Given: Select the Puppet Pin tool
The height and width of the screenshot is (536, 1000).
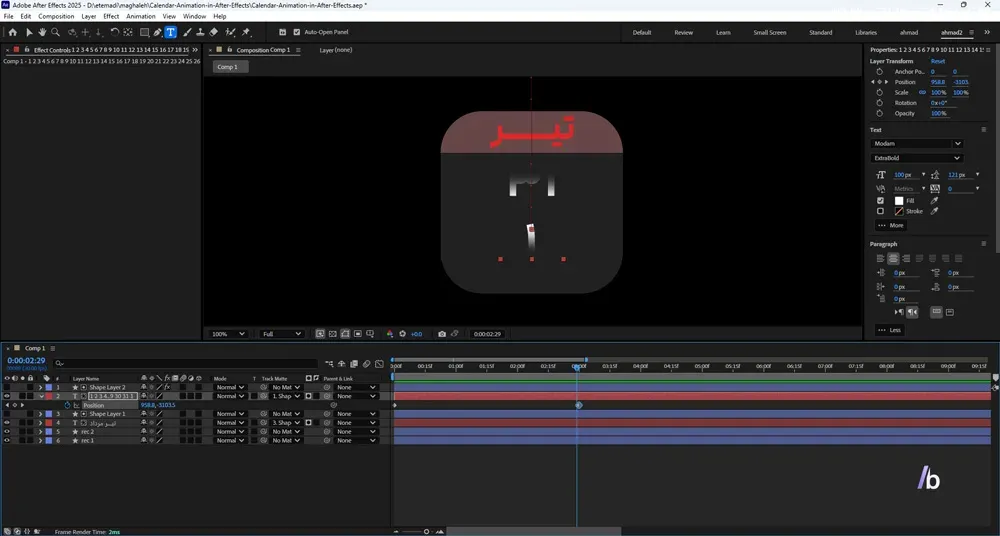Looking at the screenshot, I should point(246,32).
